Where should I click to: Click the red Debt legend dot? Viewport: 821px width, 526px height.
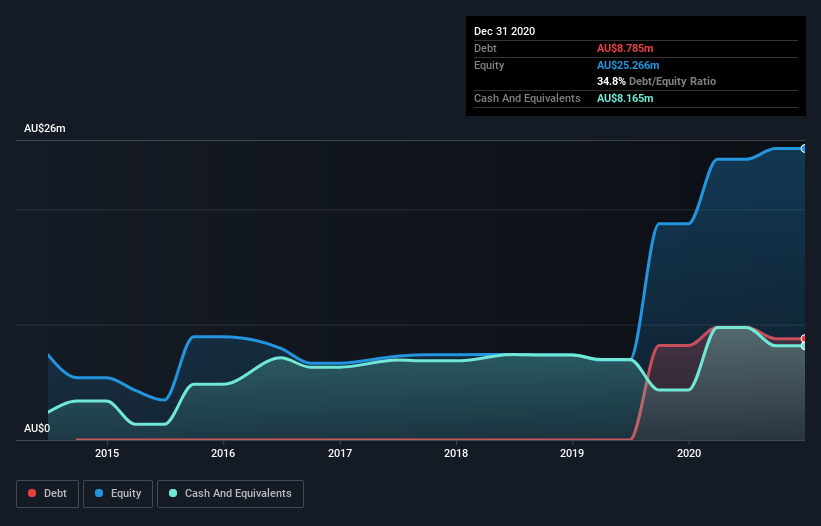point(32,493)
